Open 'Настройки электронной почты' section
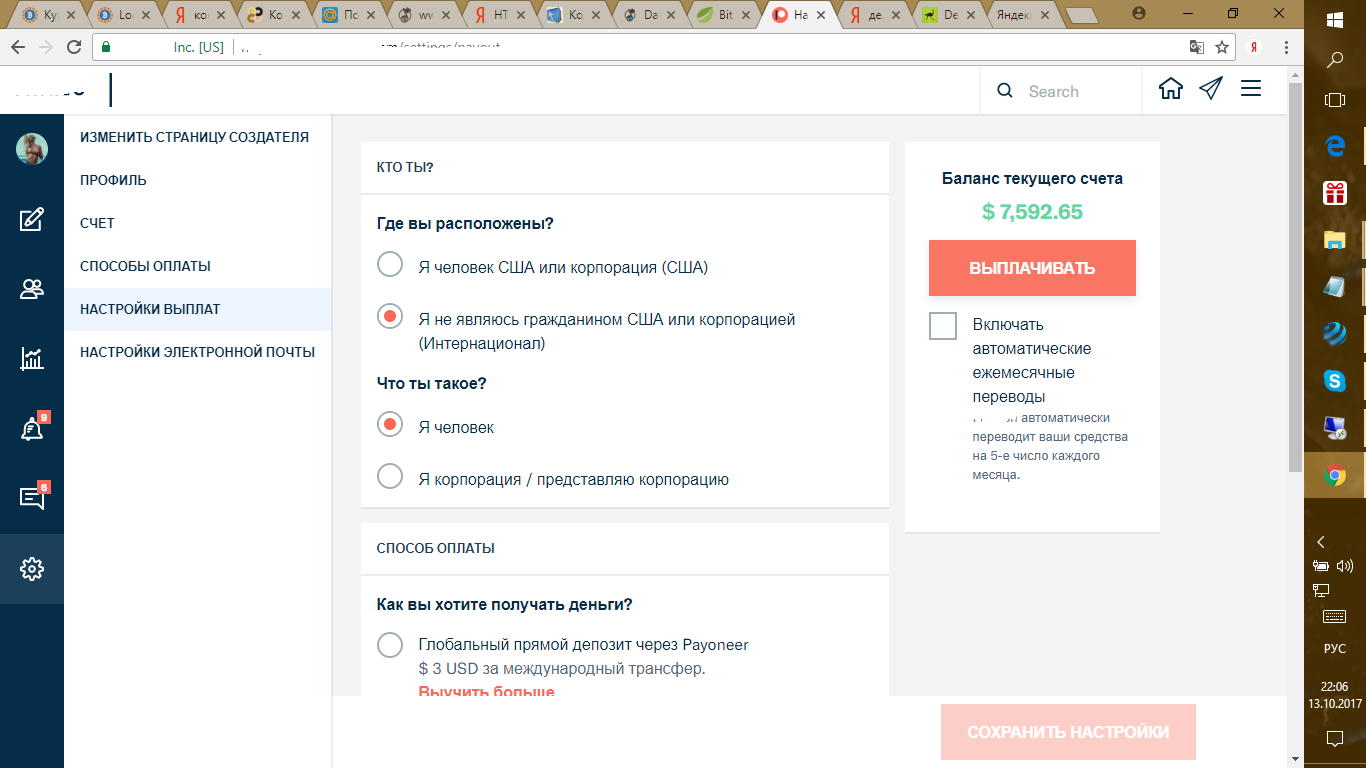This screenshot has width=1366, height=768. coord(197,352)
